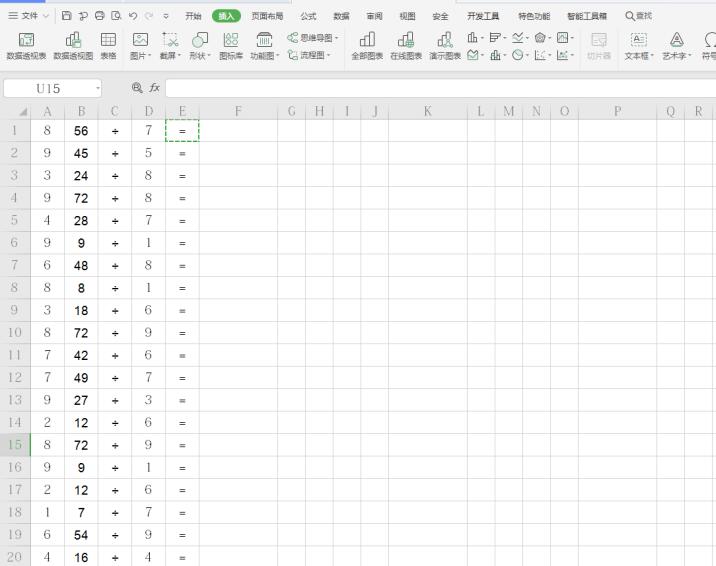Insert a scatter chart

pos(542,55)
